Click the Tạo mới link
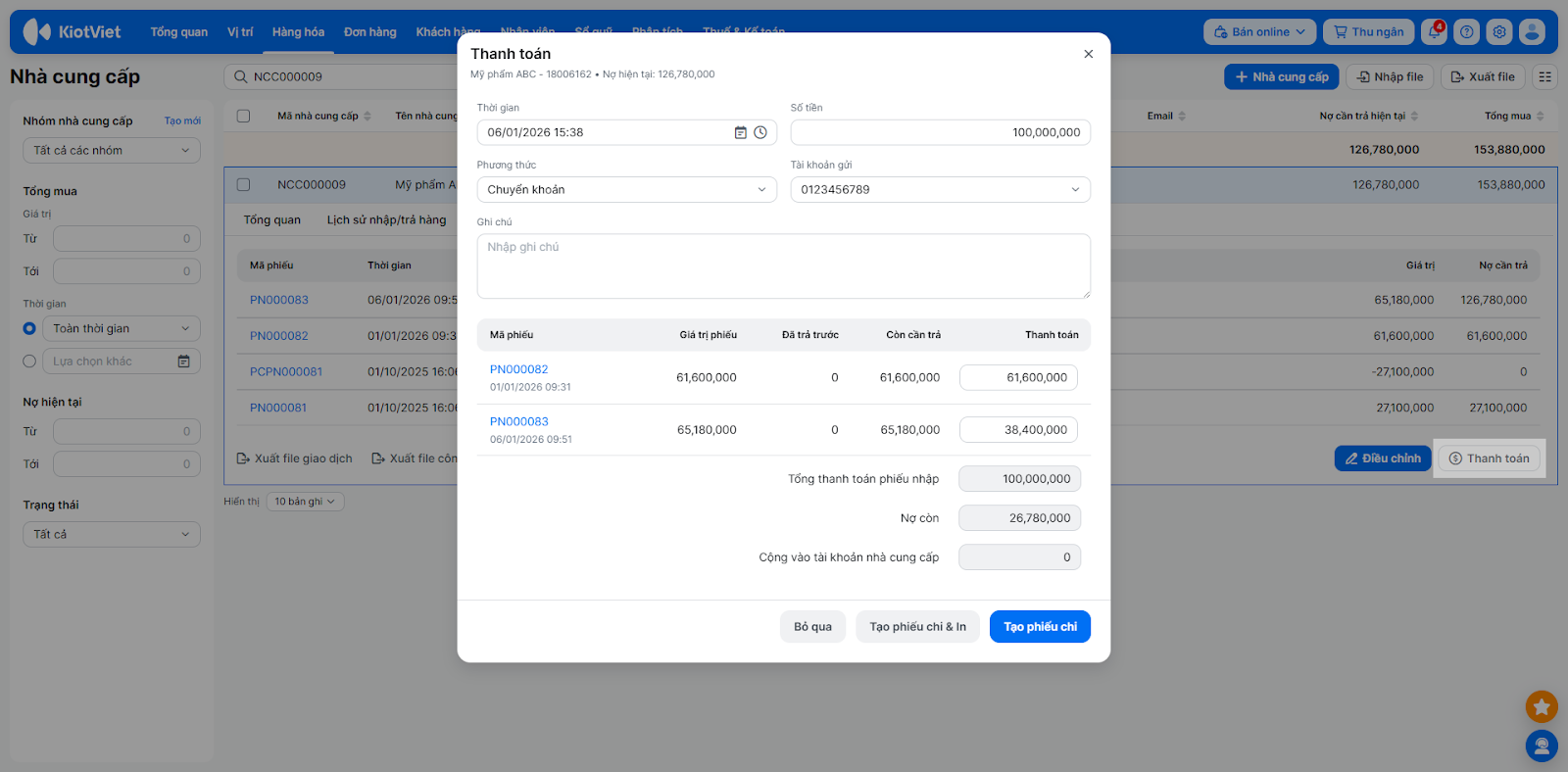The height and width of the screenshot is (772, 1568). click(x=182, y=121)
